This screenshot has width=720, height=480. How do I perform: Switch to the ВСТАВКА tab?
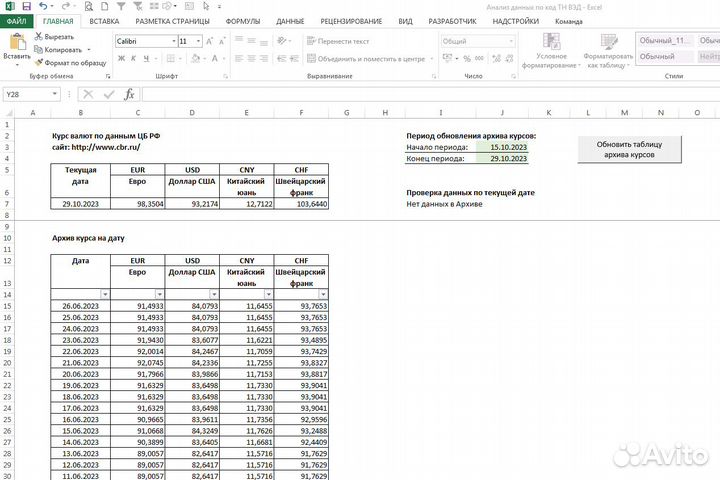(104, 21)
